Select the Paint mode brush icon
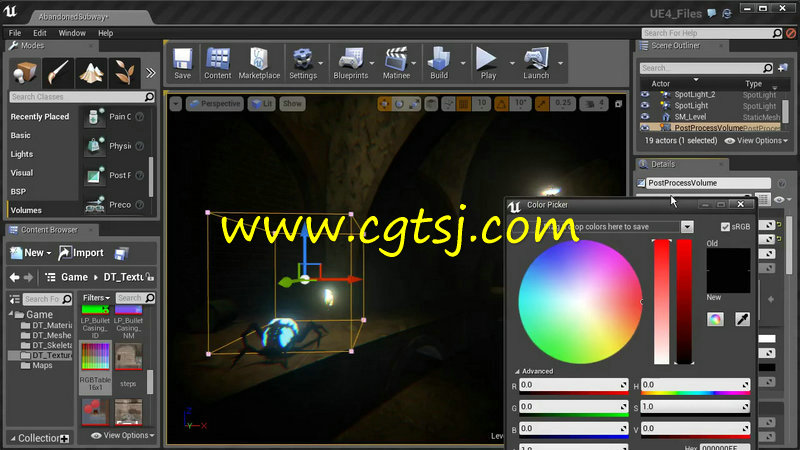800x450 pixels. pos(57,72)
